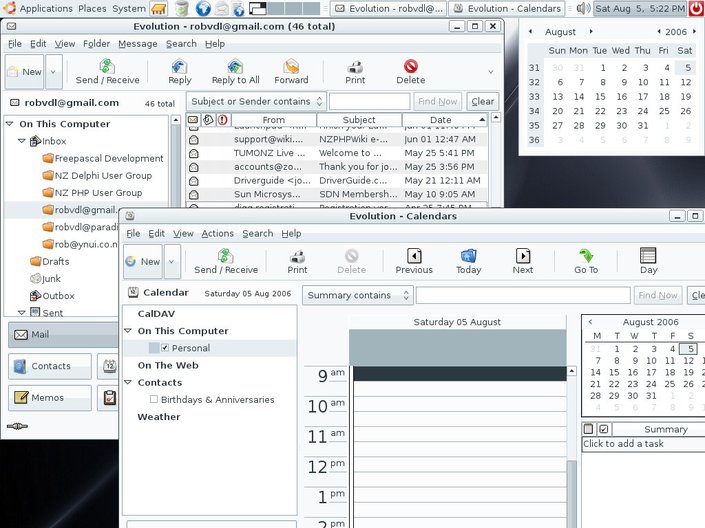Screen dimensions: 705x528
Task: Open the New dropdown arrow in the Calendars window
Action: click(x=172, y=261)
